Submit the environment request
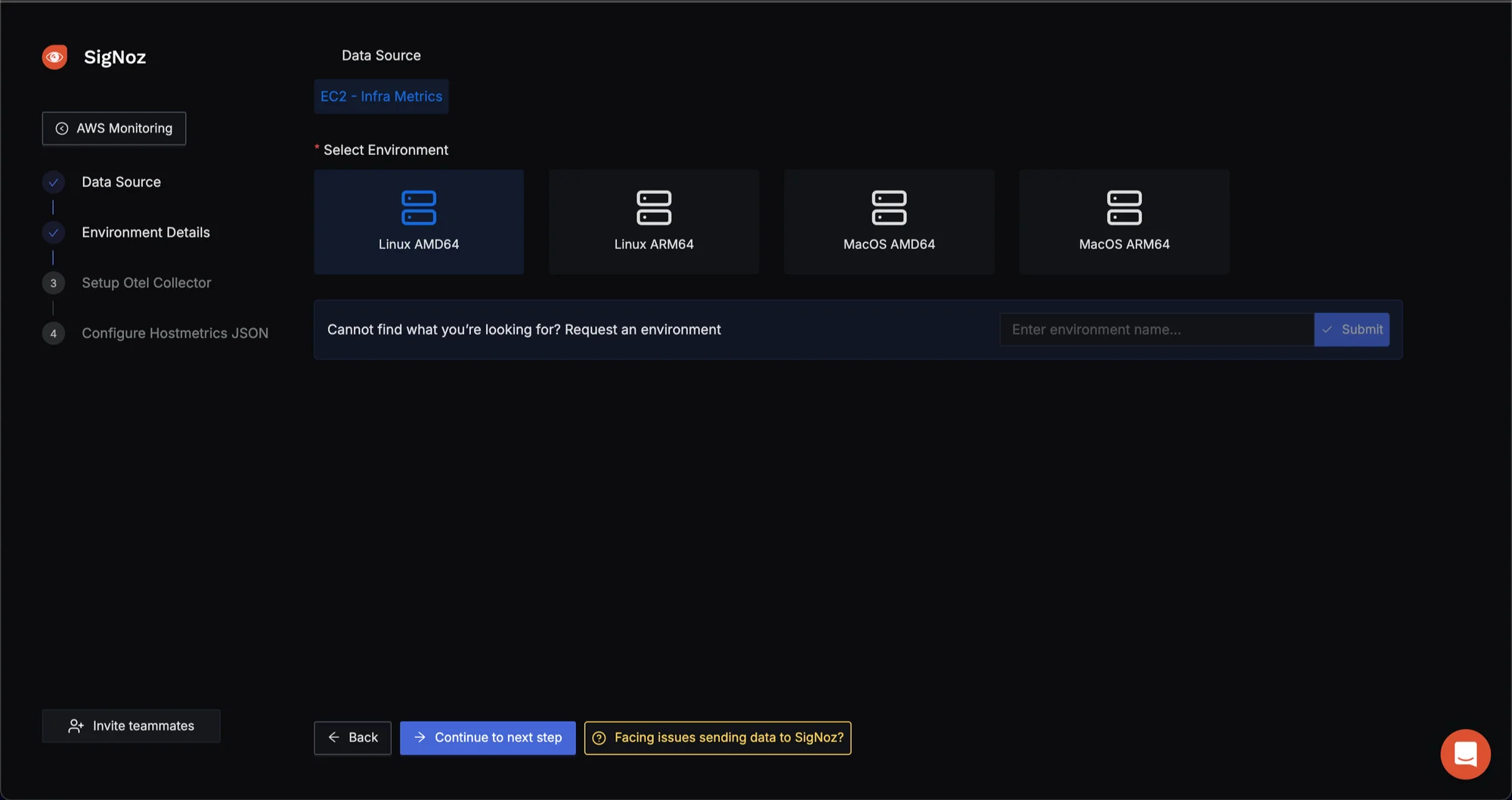The width and height of the screenshot is (1512, 800). tap(1352, 330)
